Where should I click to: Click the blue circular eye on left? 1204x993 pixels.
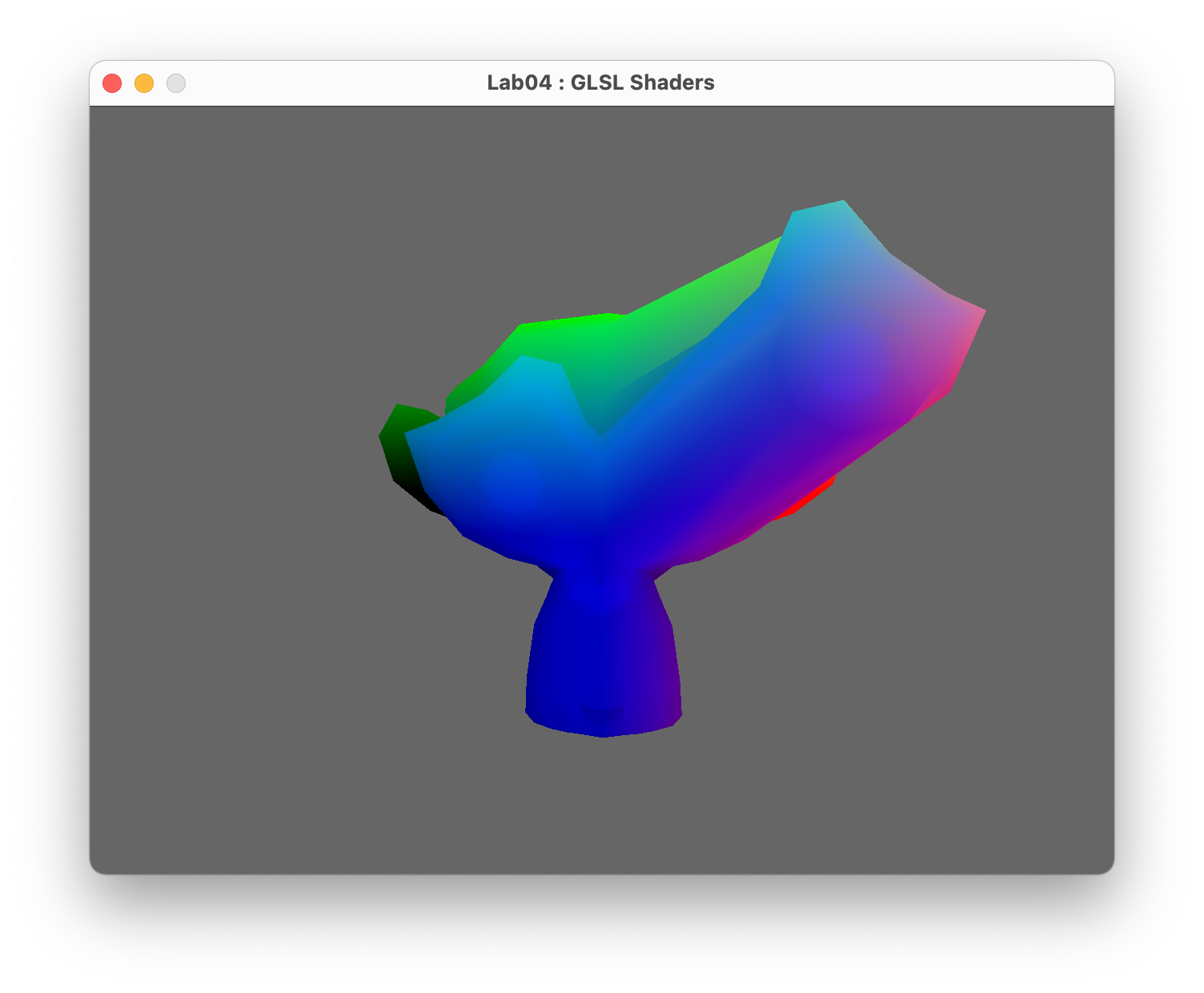514,482
